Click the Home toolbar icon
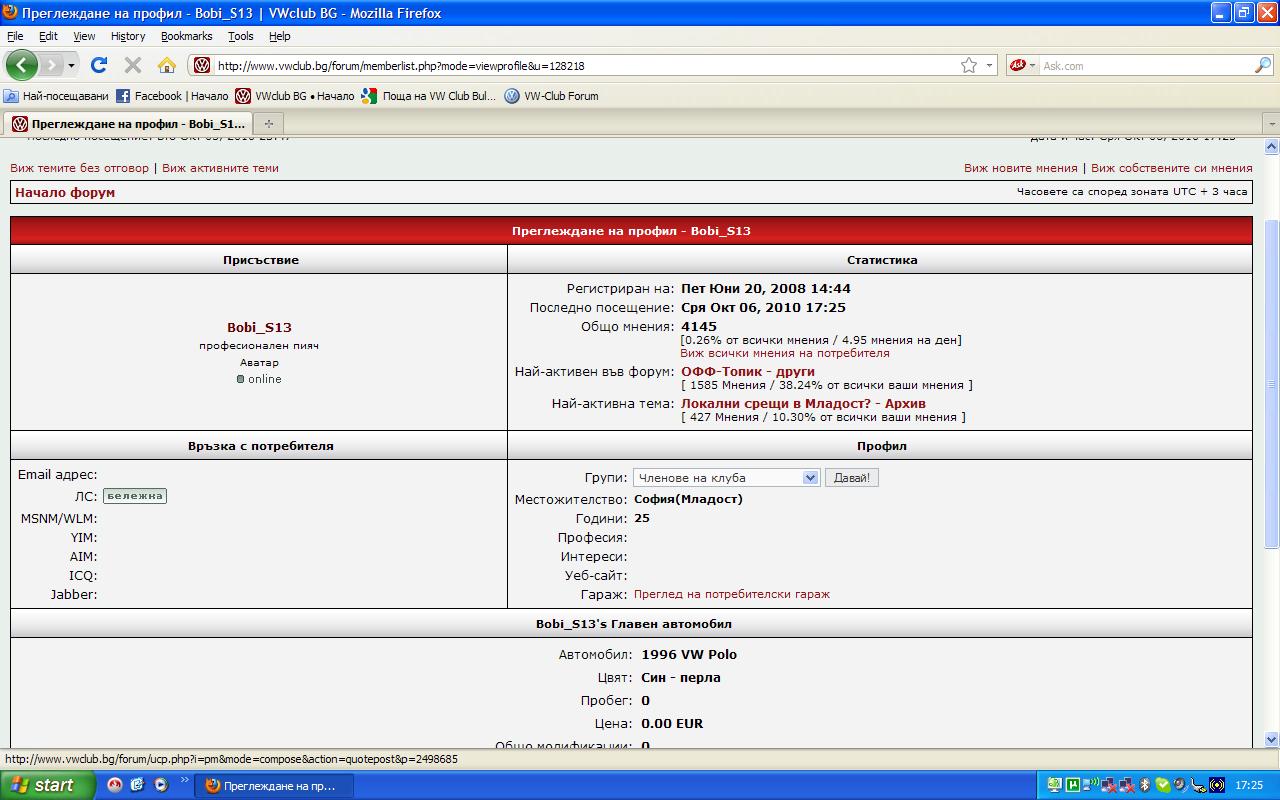Screen dimensions: 1280x800 pos(167,65)
